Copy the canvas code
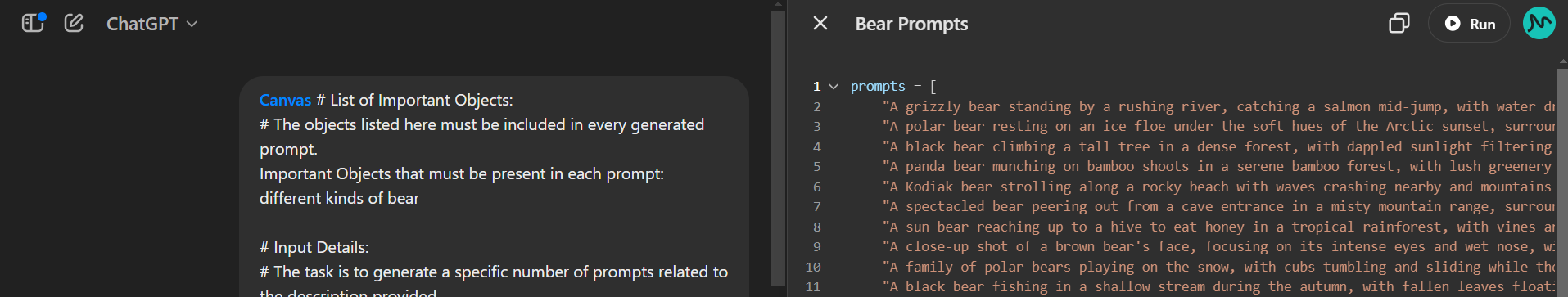This screenshot has width=1568, height=297. tap(1399, 23)
